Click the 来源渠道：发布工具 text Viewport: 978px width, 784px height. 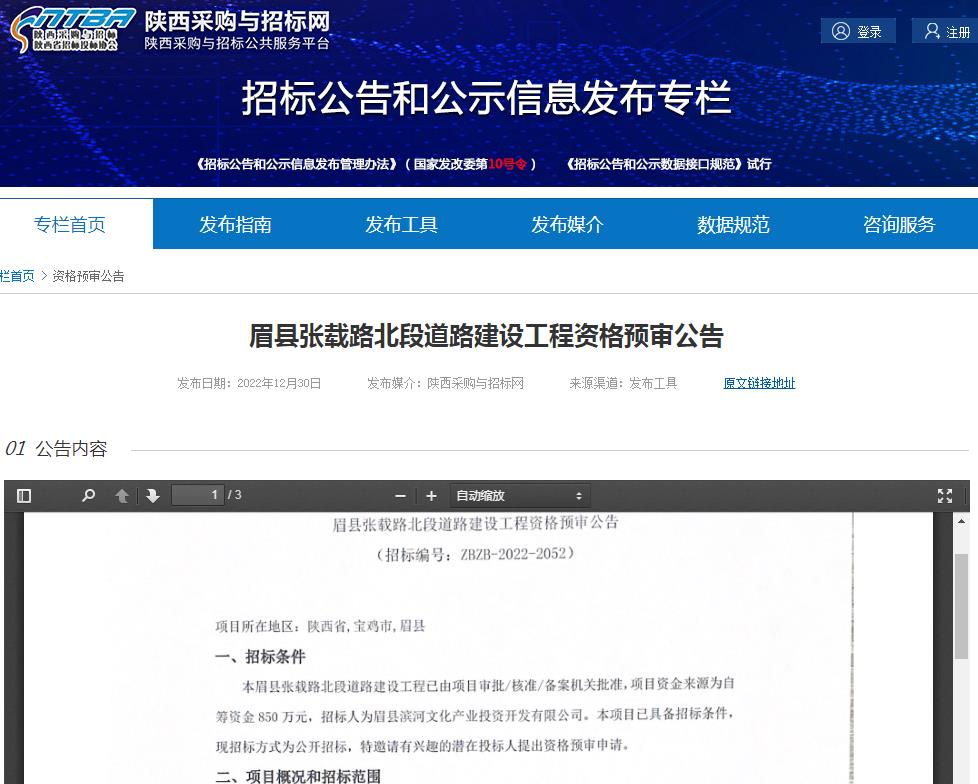(x=623, y=383)
